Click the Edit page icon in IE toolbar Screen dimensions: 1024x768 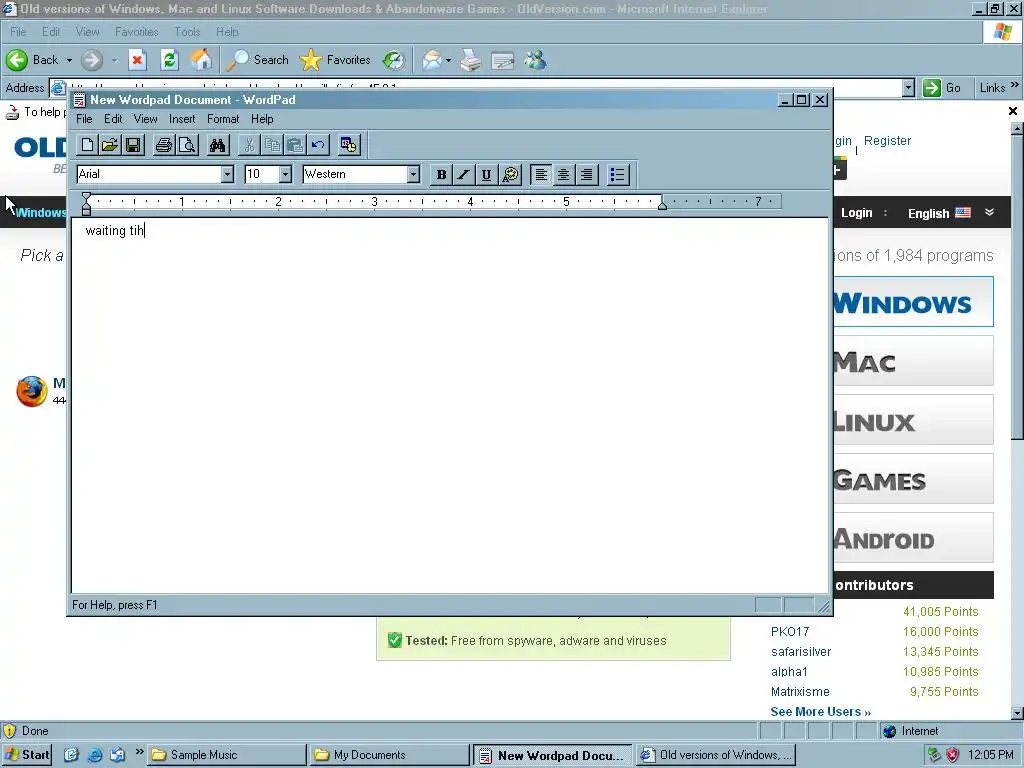click(x=503, y=61)
